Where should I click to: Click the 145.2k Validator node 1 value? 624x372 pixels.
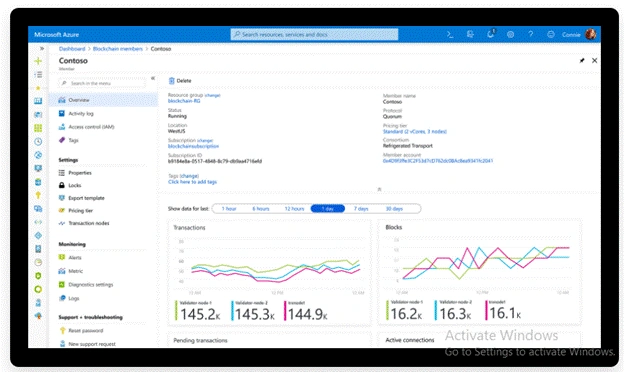click(200, 314)
